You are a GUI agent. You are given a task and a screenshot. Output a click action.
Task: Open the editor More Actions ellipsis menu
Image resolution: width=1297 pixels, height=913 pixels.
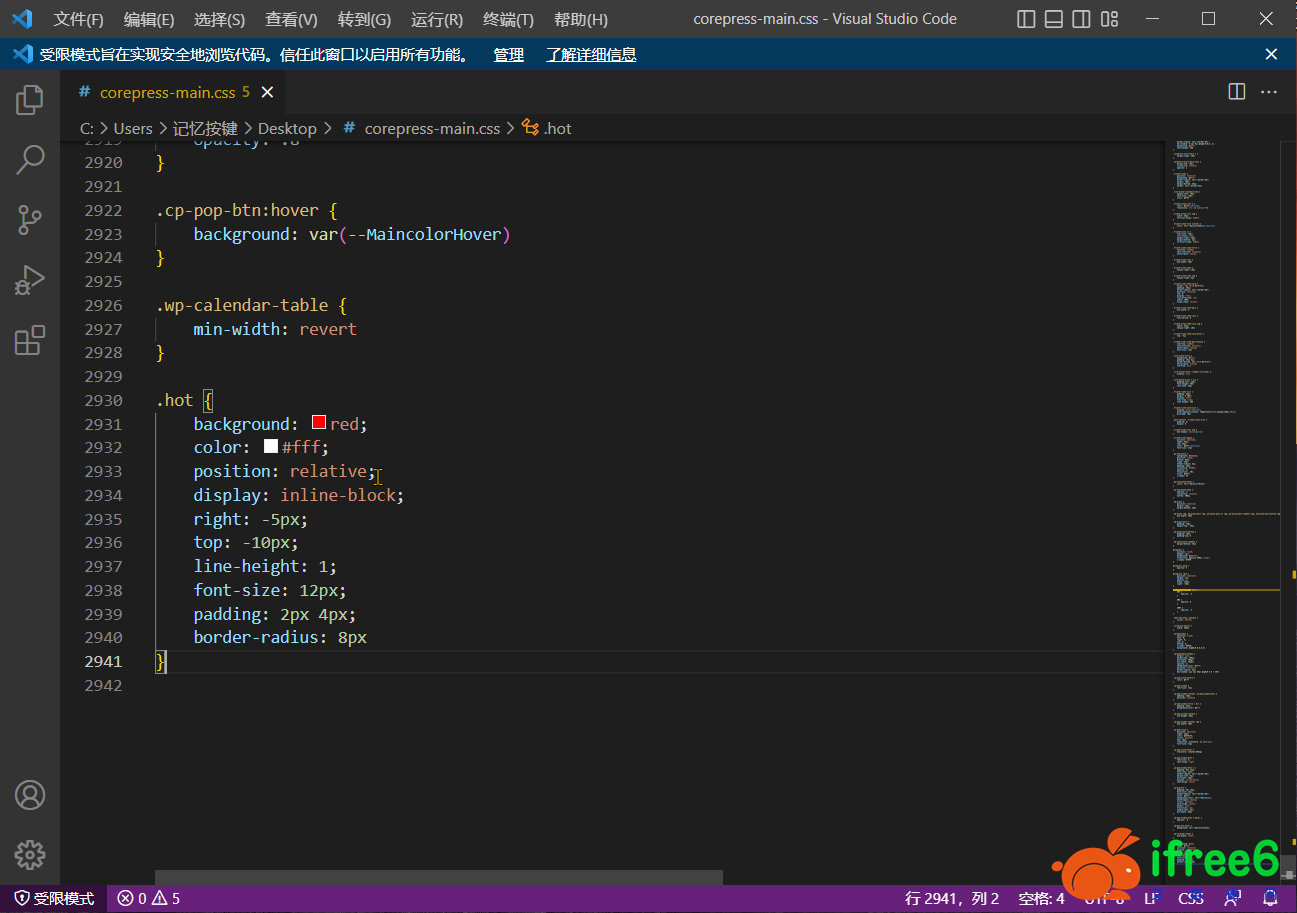[x=1269, y=92]
